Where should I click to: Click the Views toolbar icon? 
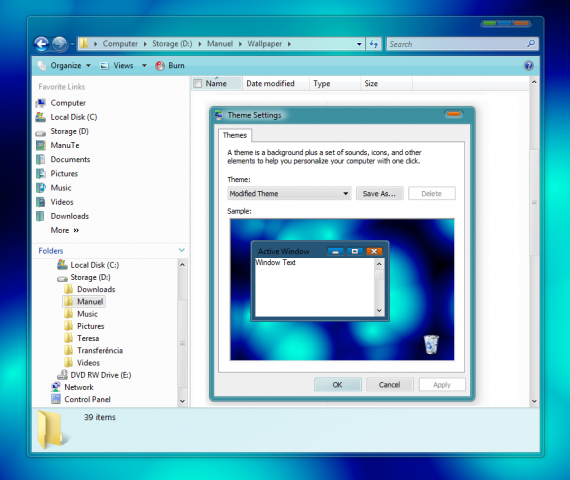click(104, 66)
